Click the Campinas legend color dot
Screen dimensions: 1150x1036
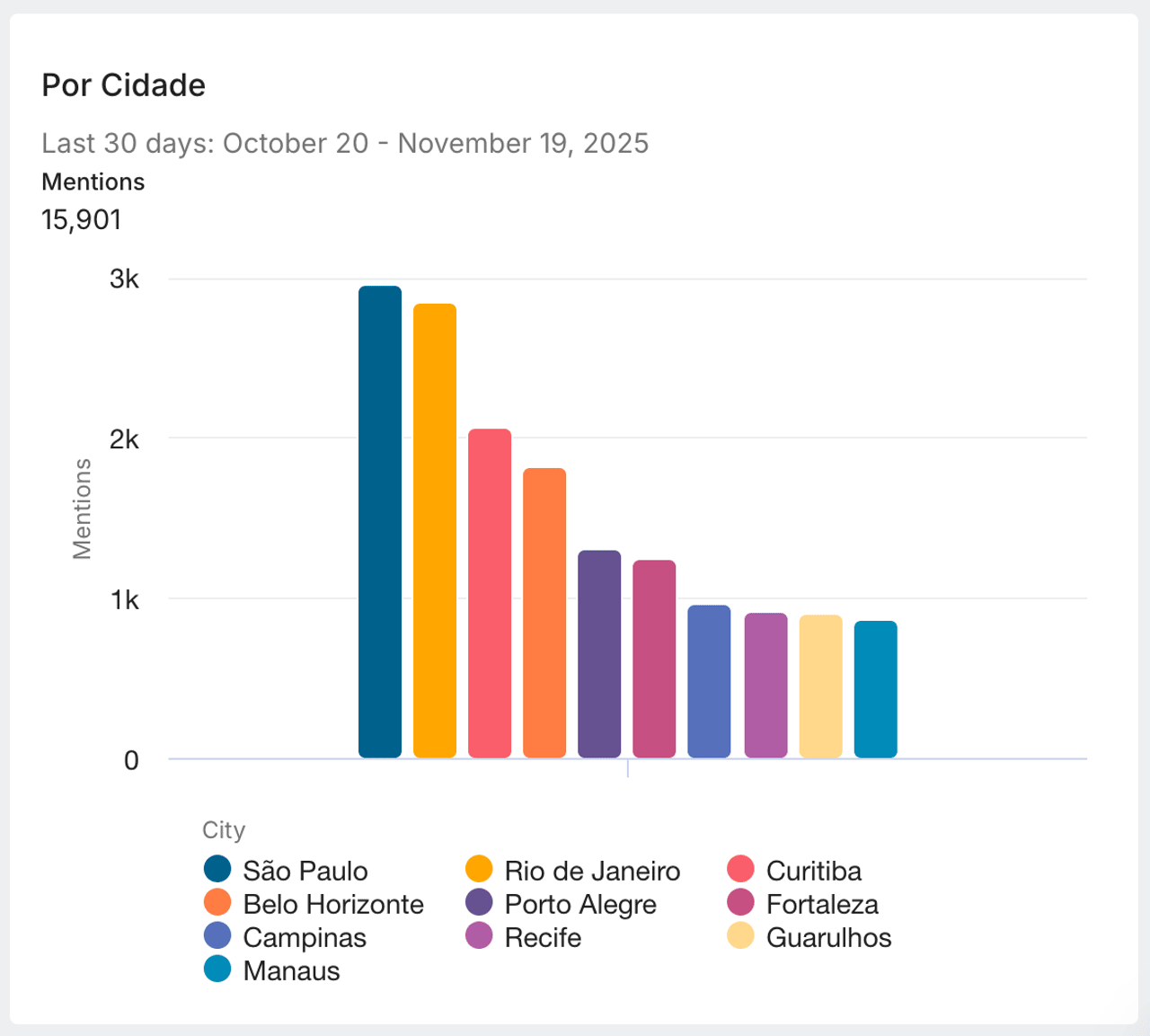point(217,936)
